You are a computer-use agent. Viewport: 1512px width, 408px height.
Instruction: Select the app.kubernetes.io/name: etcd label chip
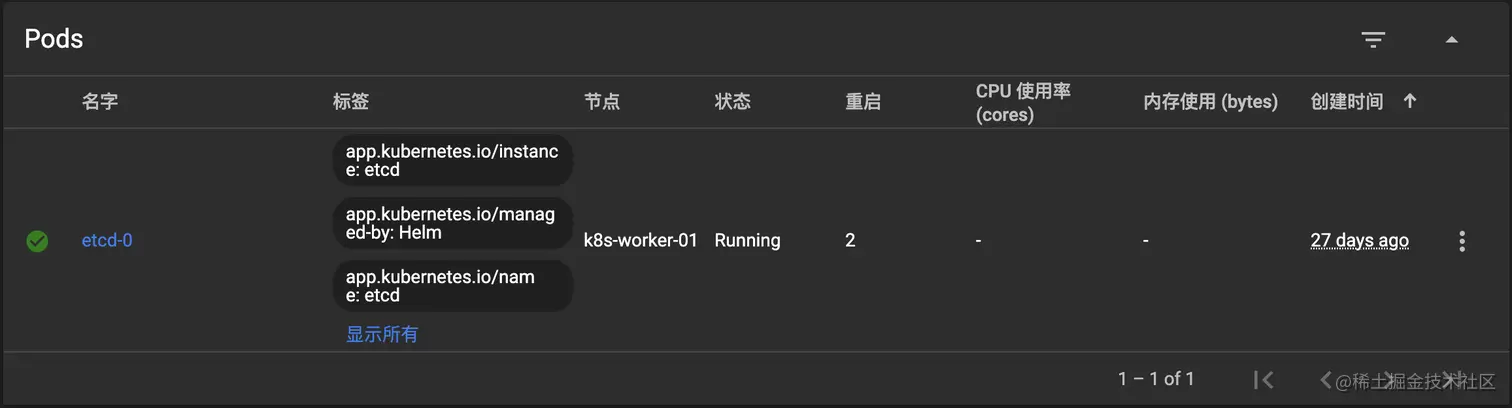coord(452,286)
